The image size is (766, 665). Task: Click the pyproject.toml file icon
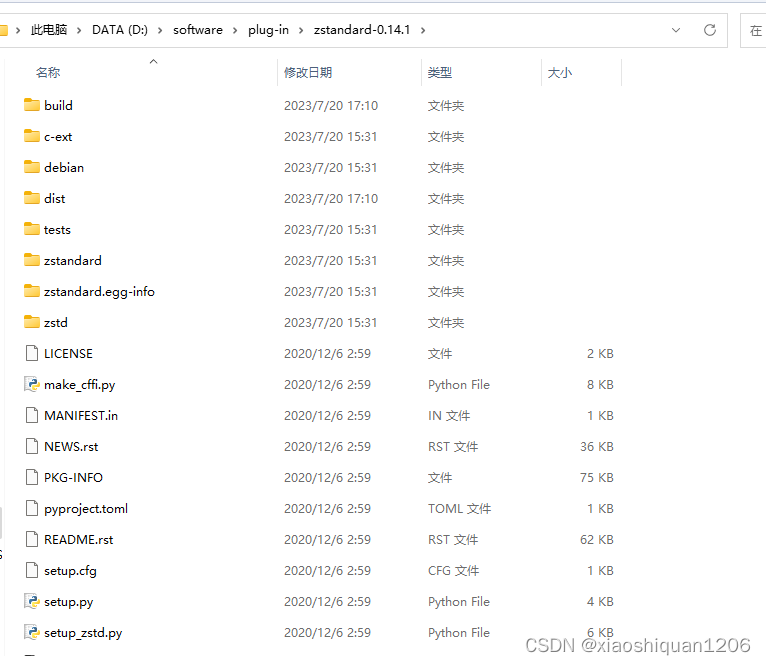click(32, 508)
